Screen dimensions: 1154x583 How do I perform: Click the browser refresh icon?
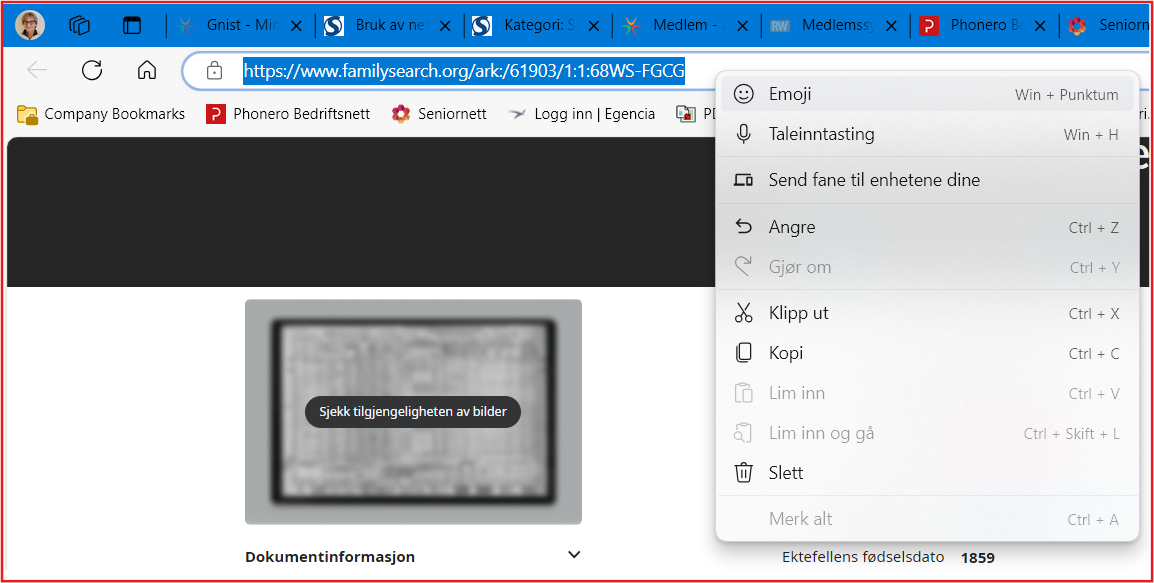point(92,70)
